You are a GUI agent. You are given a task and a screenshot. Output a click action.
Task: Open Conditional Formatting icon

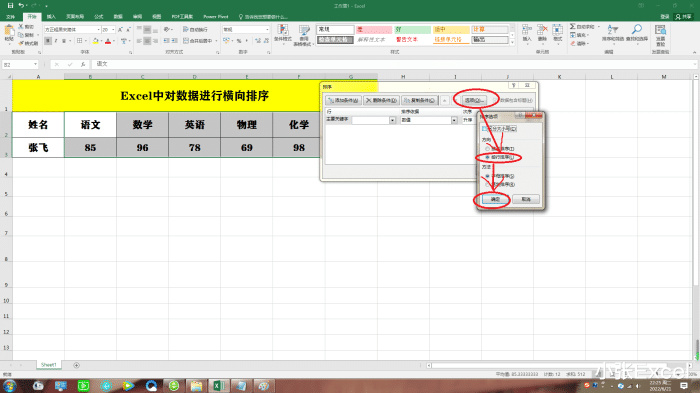click(x=283, y=30)
